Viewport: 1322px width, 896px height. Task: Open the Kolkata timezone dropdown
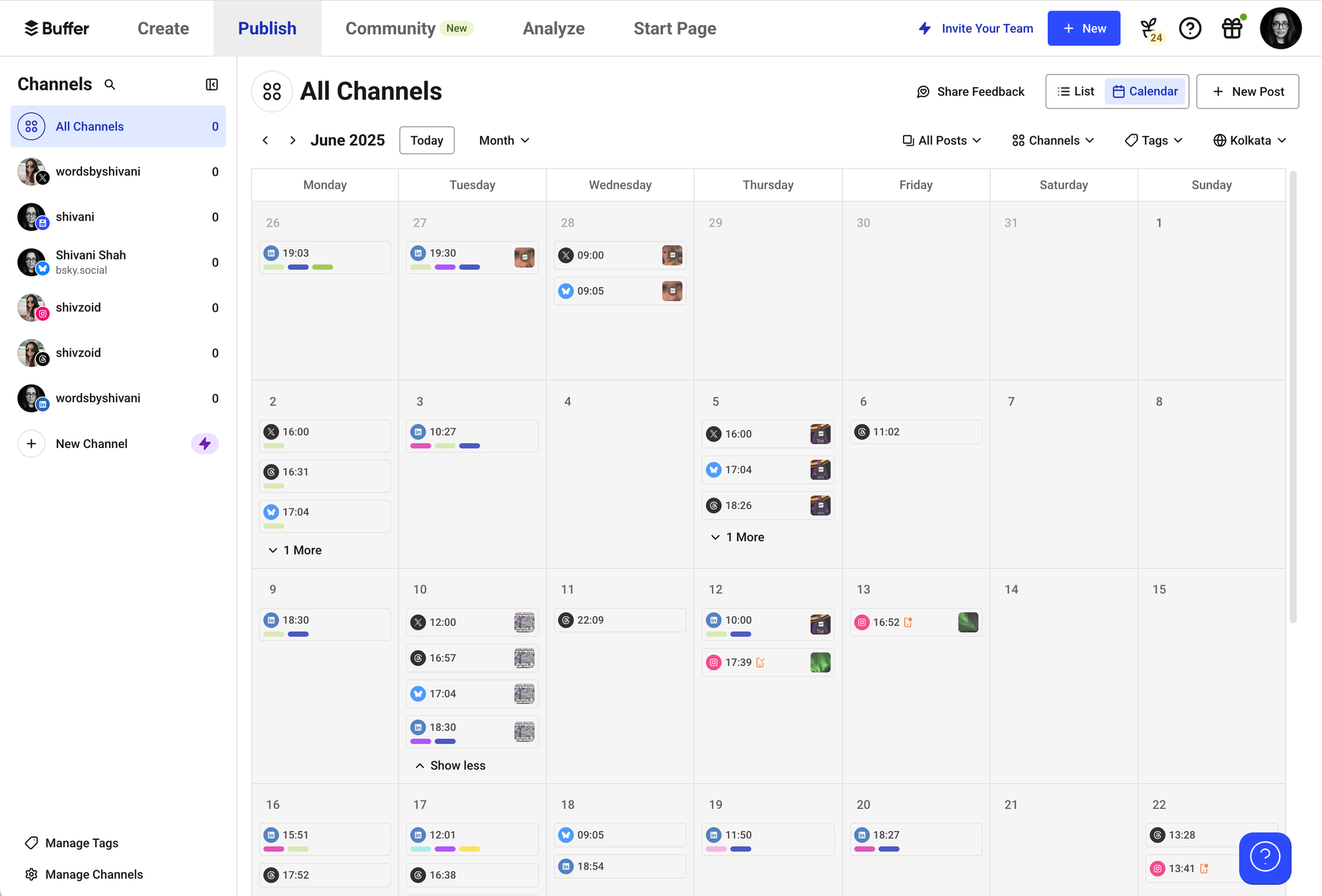point(1249,140)
